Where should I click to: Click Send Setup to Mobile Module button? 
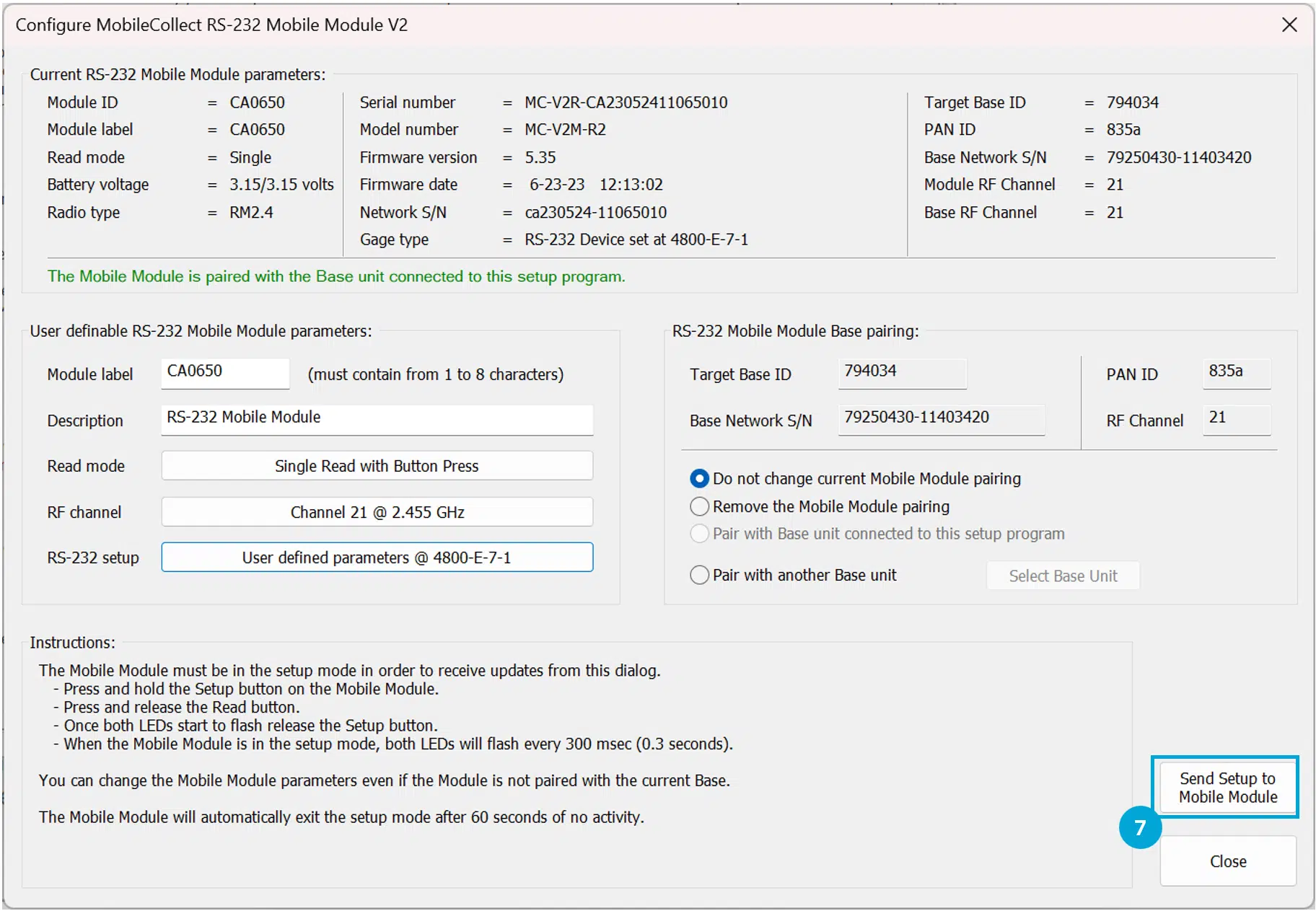[x=1227, y=788]
